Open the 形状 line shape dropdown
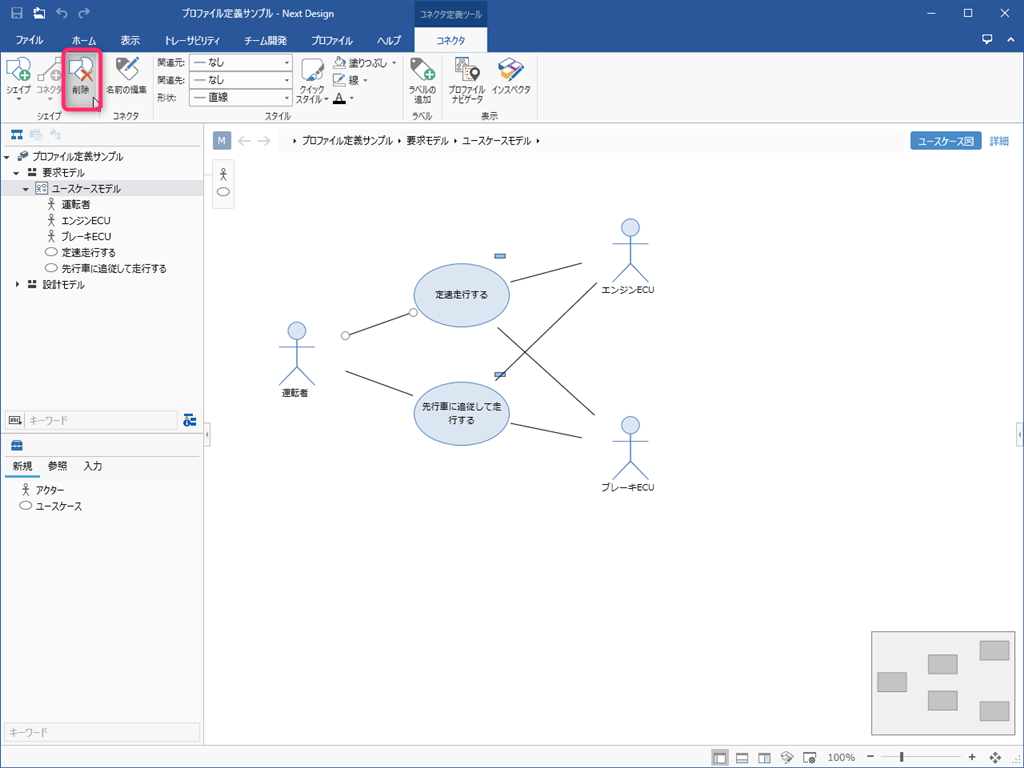1024x768 pixels. point(240,97)
